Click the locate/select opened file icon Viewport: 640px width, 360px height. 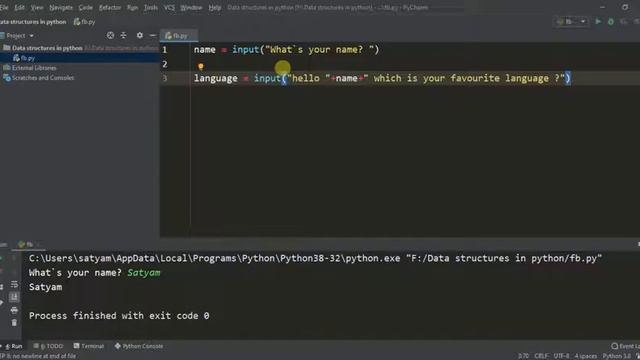[x=110, y=36]
